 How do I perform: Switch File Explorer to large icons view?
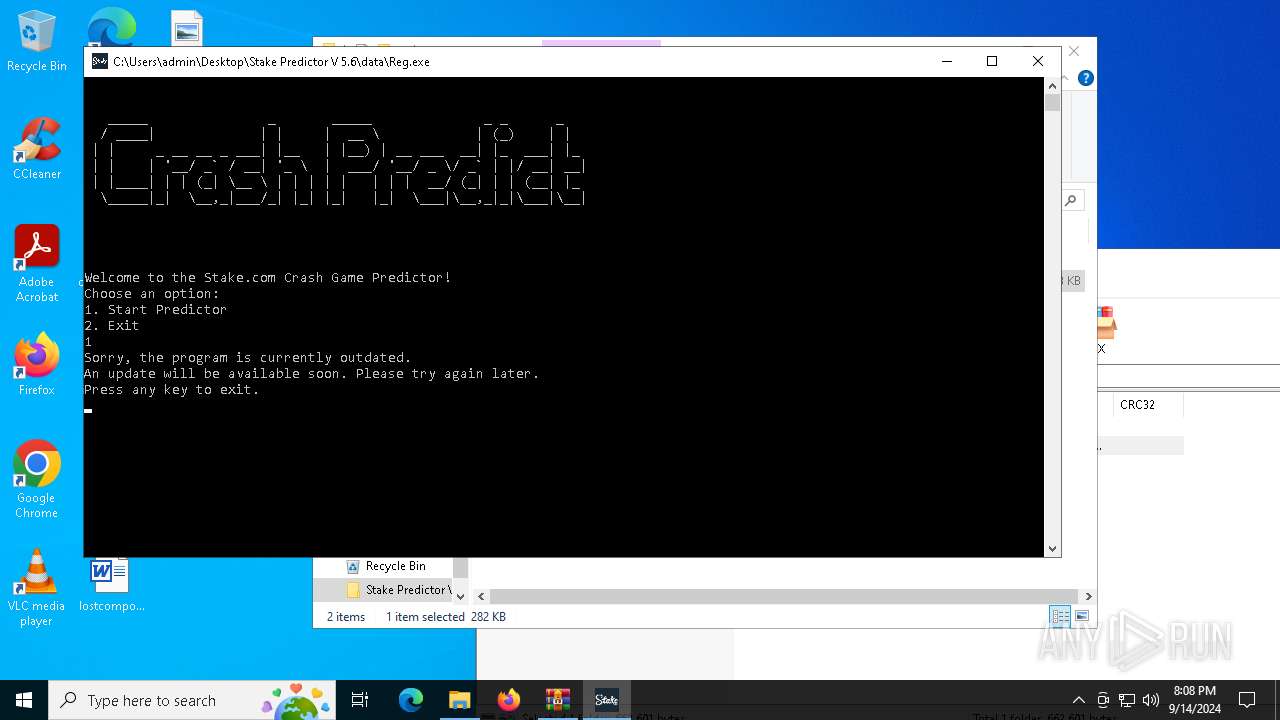1082,617
